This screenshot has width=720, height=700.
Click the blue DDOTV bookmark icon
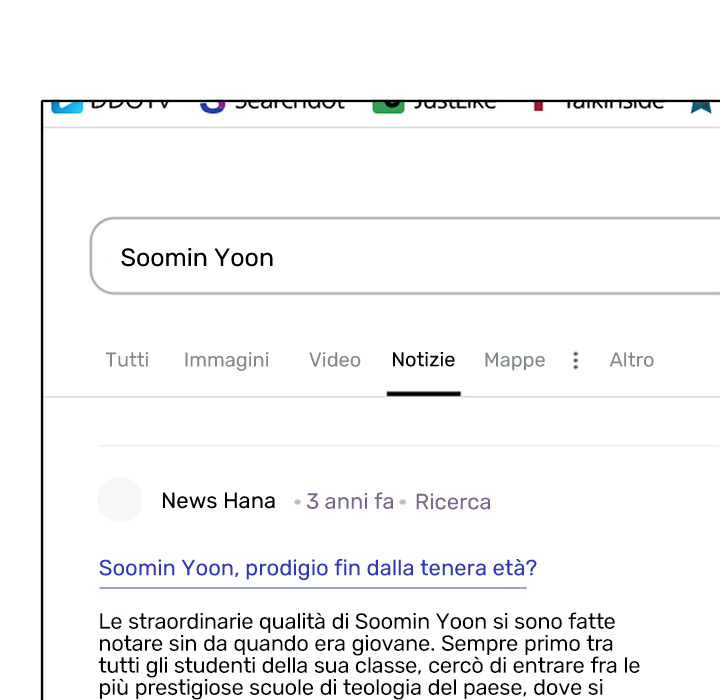tap(66, 105)
